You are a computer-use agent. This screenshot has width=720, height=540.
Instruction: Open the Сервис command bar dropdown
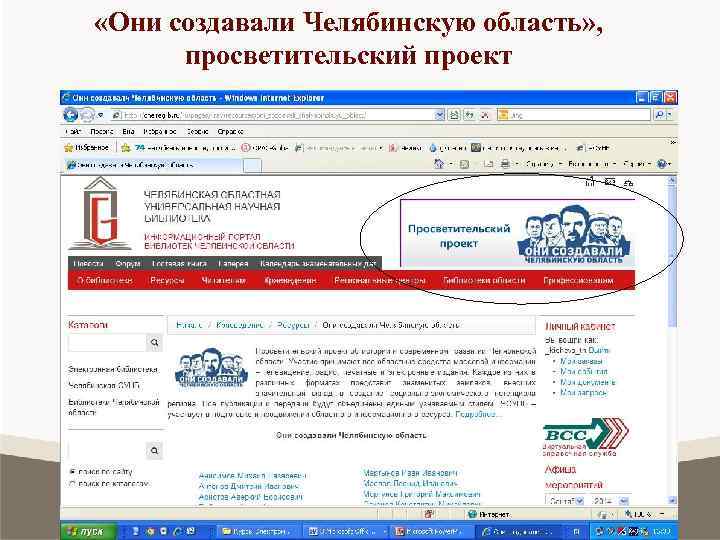tap(637, 163)
